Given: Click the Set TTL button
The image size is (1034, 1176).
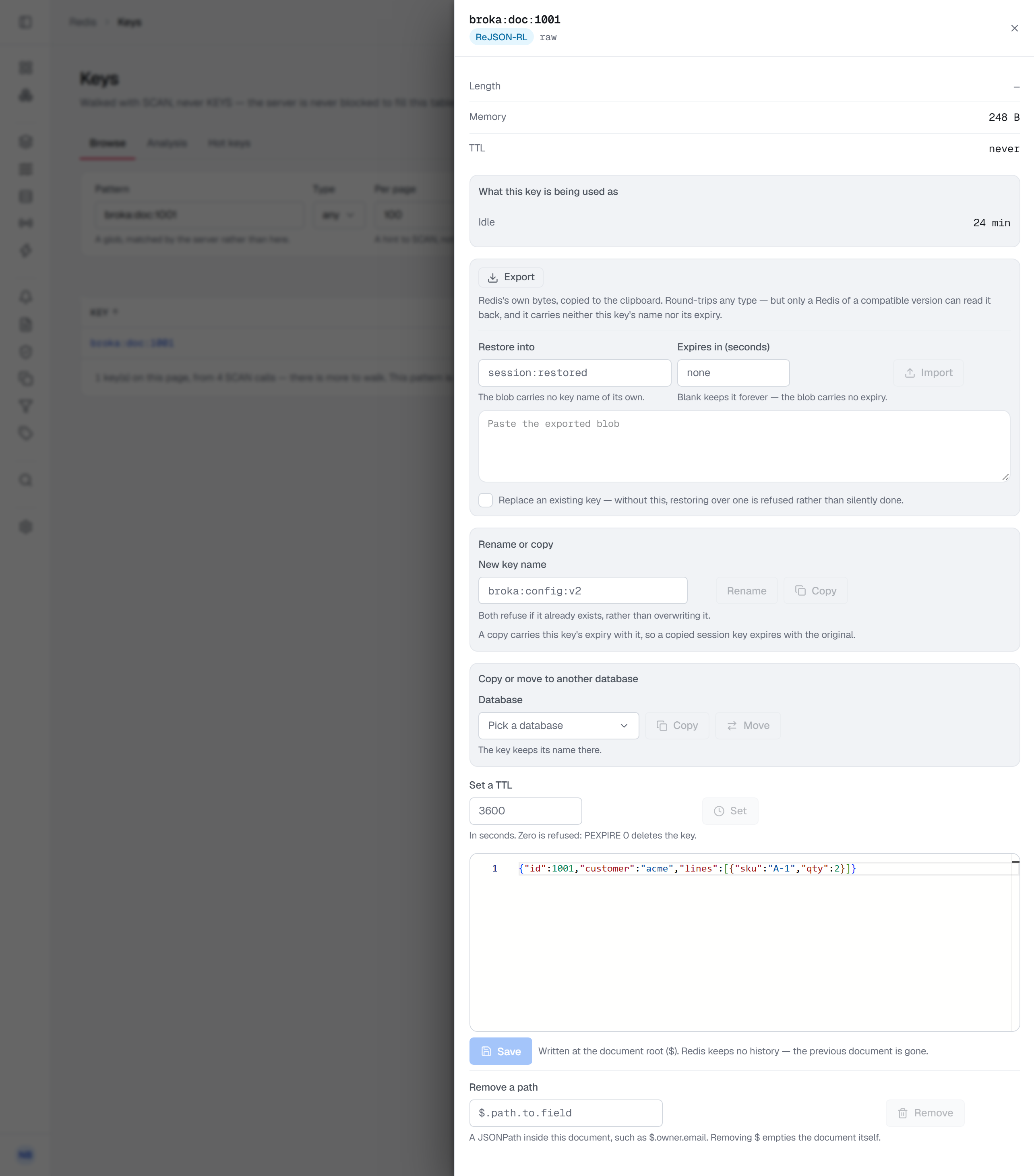Looking at the screenshot, I should (730, 811).
